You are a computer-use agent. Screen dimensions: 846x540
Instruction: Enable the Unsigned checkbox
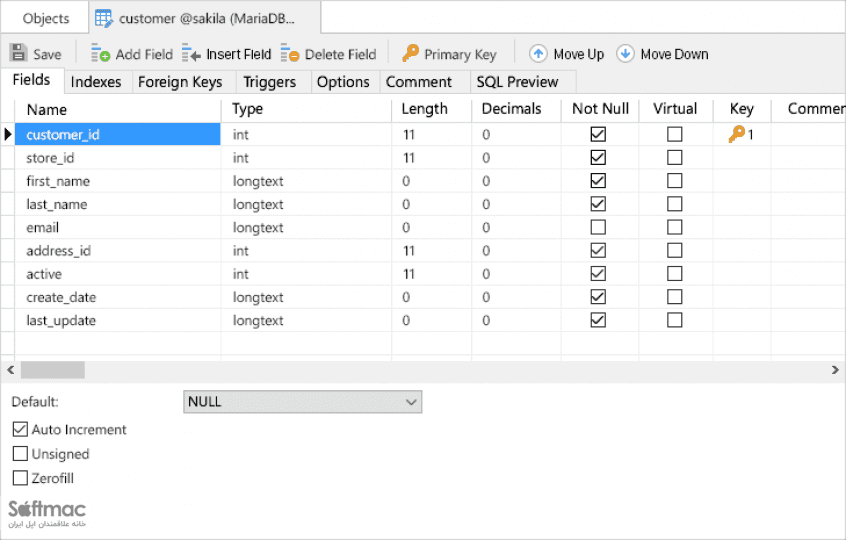[x=20, y=453]
